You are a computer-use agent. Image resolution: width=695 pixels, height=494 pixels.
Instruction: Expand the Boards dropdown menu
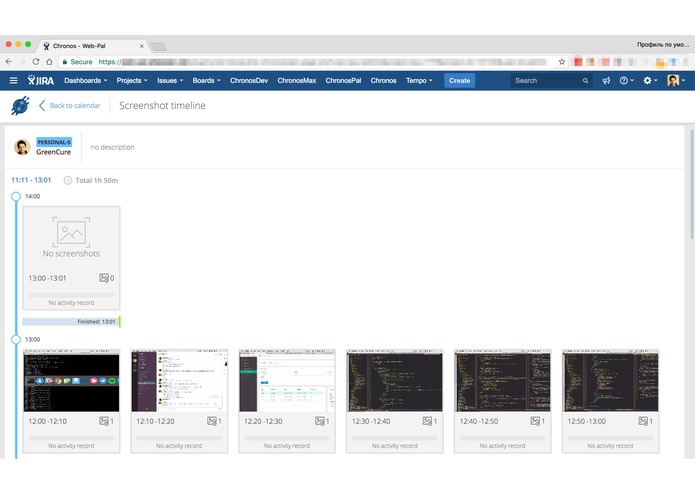tap(206, 81)
